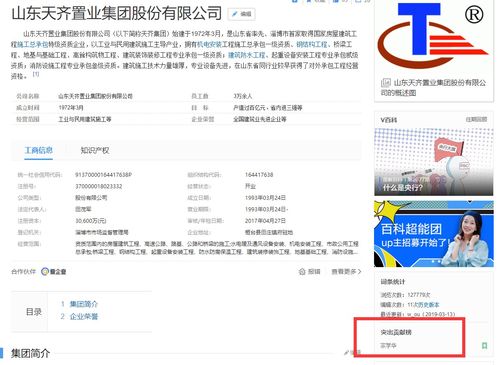Click the 编辑 button beside the company title

(x=242, y=14)
